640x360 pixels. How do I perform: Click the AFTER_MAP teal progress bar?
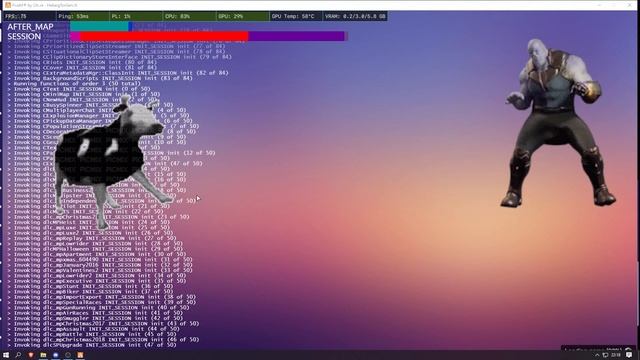click(x=100, y=27)
